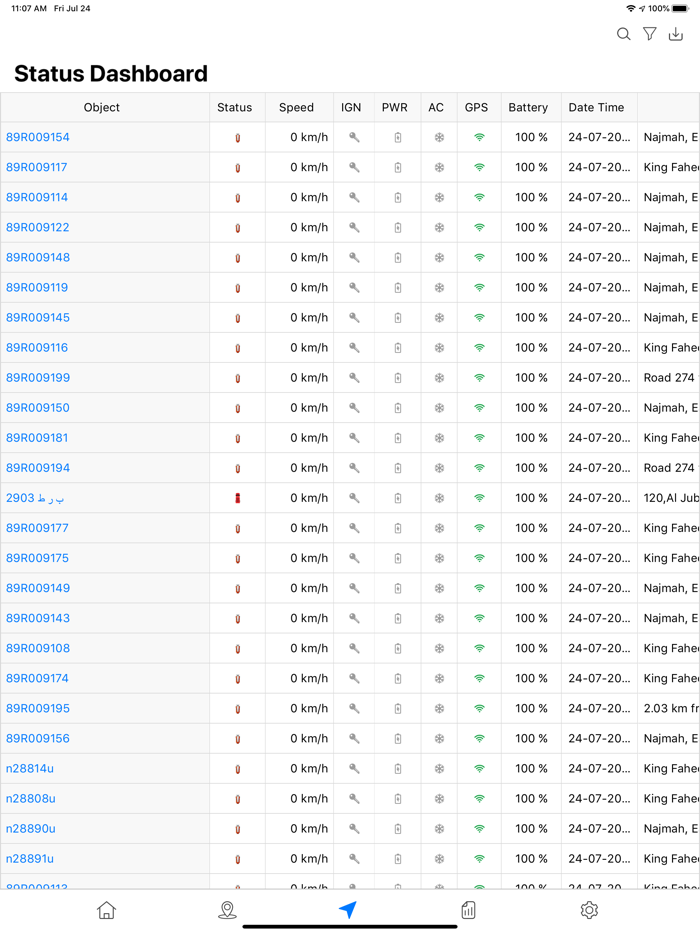
Task: Click GPS signal icon for 89R009195
Action: pos(479,709)
